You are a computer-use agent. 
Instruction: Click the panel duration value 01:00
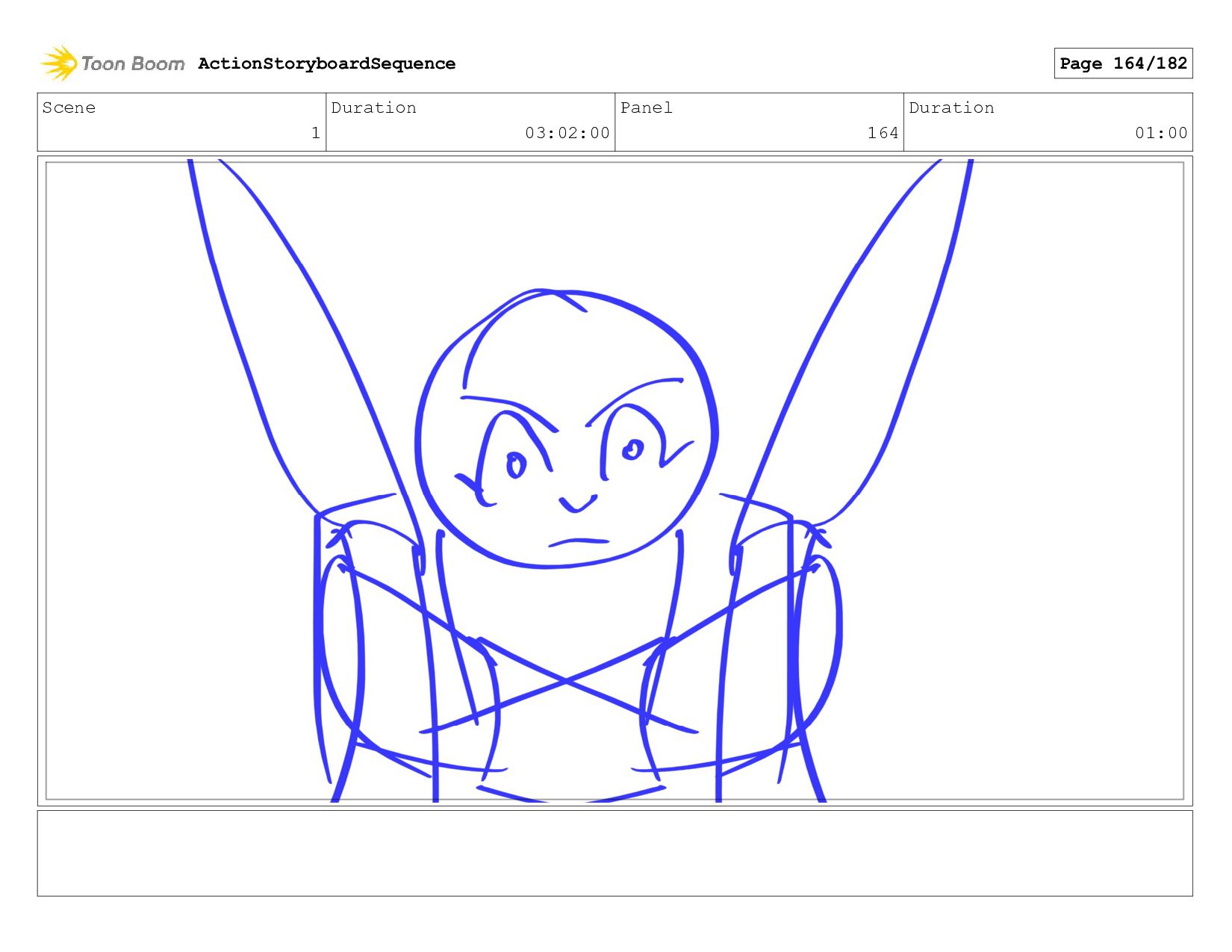1160,133
